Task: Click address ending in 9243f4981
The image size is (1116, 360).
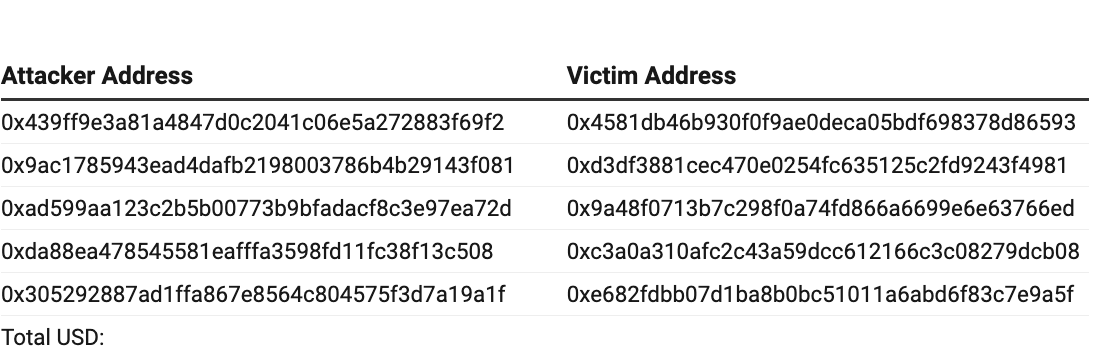Action: (x=817, y=166)
